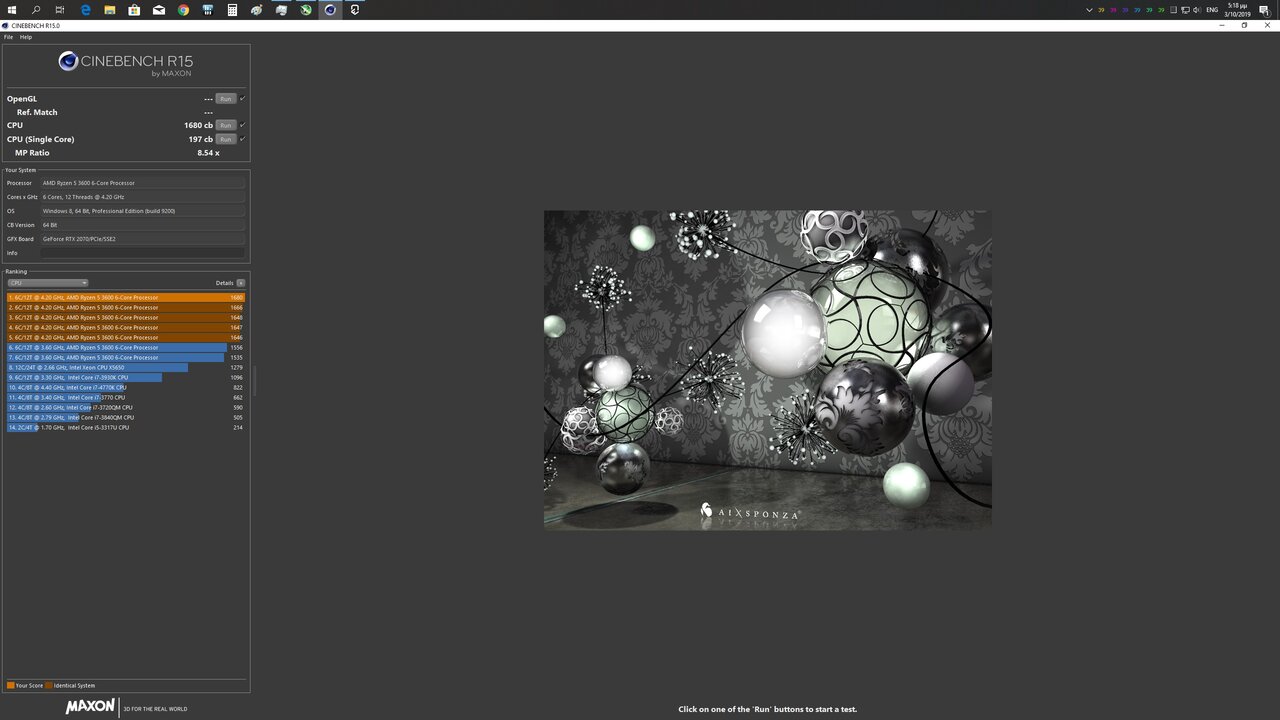Open the Windows Start menu

(x=12, y=10)
